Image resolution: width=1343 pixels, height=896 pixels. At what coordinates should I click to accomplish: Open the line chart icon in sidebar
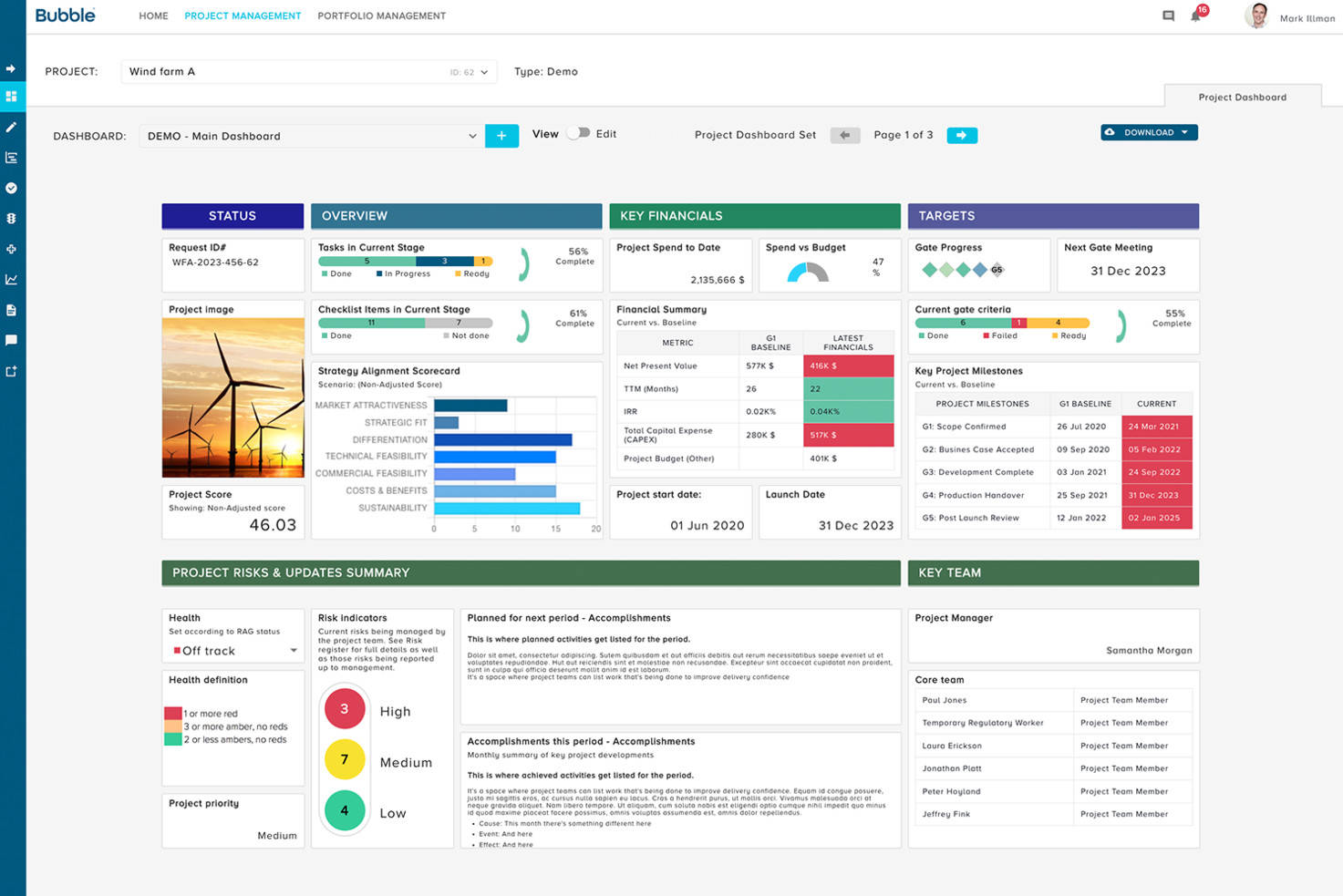click(11, 279)
